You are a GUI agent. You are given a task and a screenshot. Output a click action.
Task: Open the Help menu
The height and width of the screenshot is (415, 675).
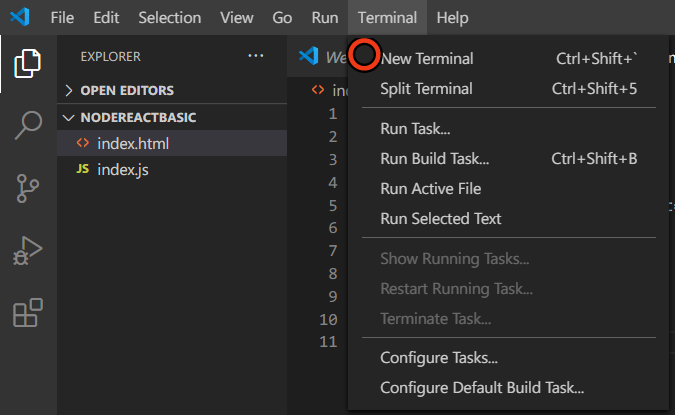(452, 18)
